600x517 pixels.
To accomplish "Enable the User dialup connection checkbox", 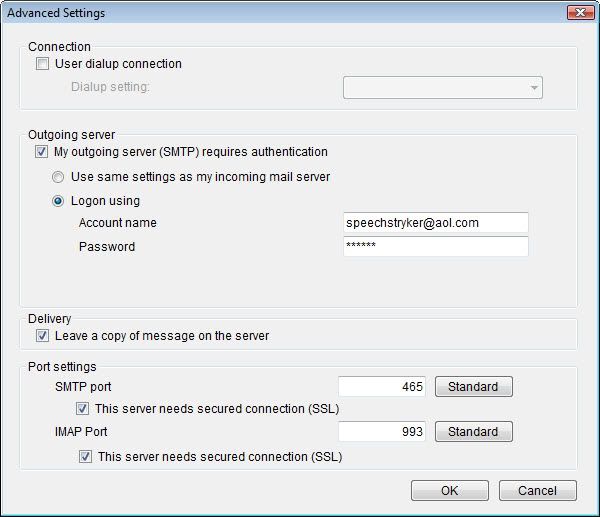I will pyautogui.click(x=42, y=64).
